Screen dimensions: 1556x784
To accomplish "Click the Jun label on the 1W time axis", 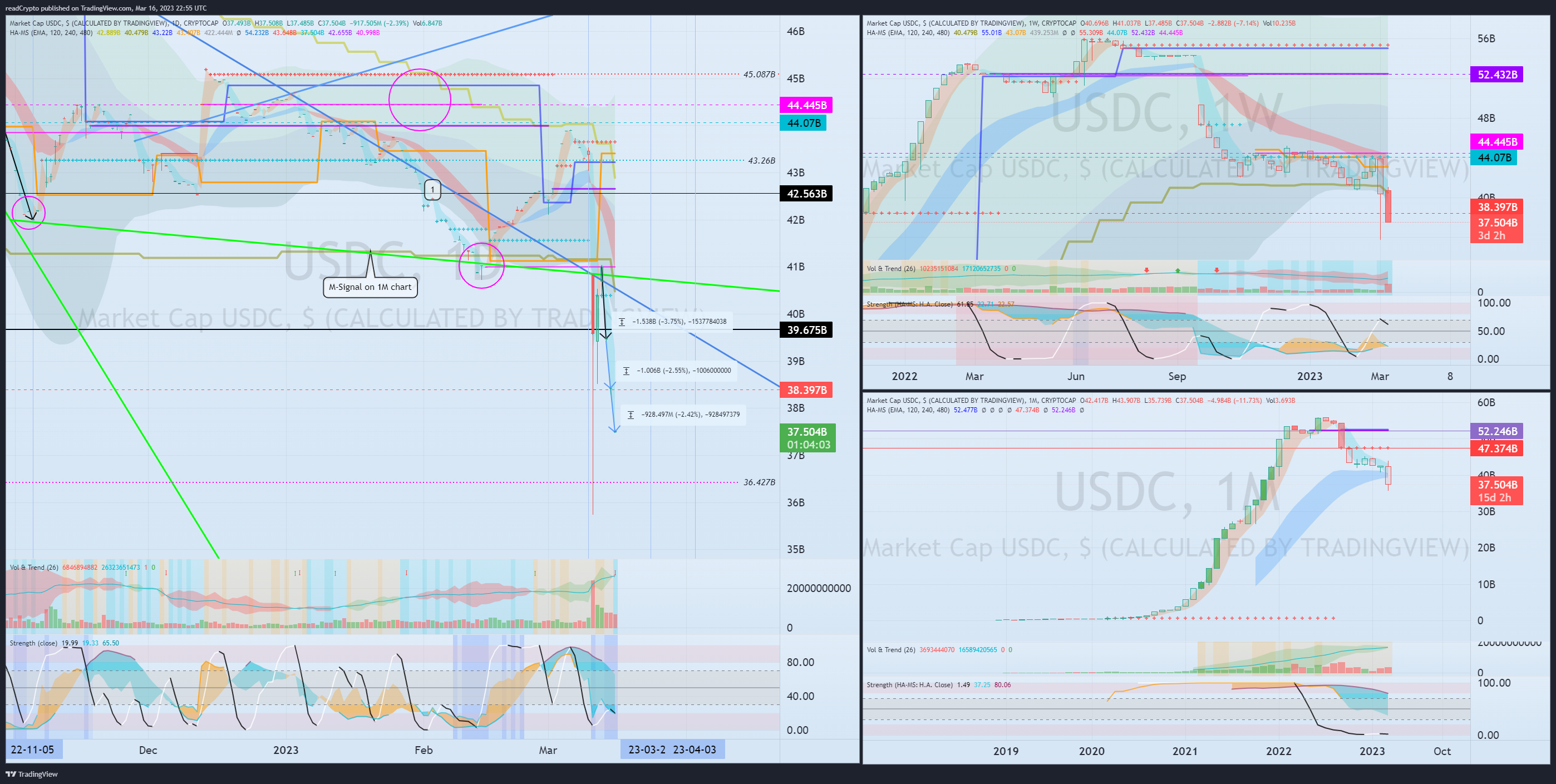I will click(1076, 376).
